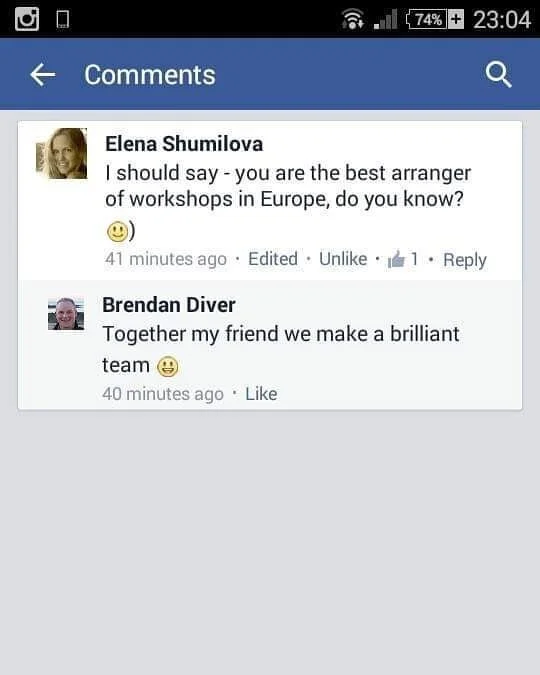Screen dimensions: 540x675
Task: Open search with the magnifier icon
Action: click(499, 75)
